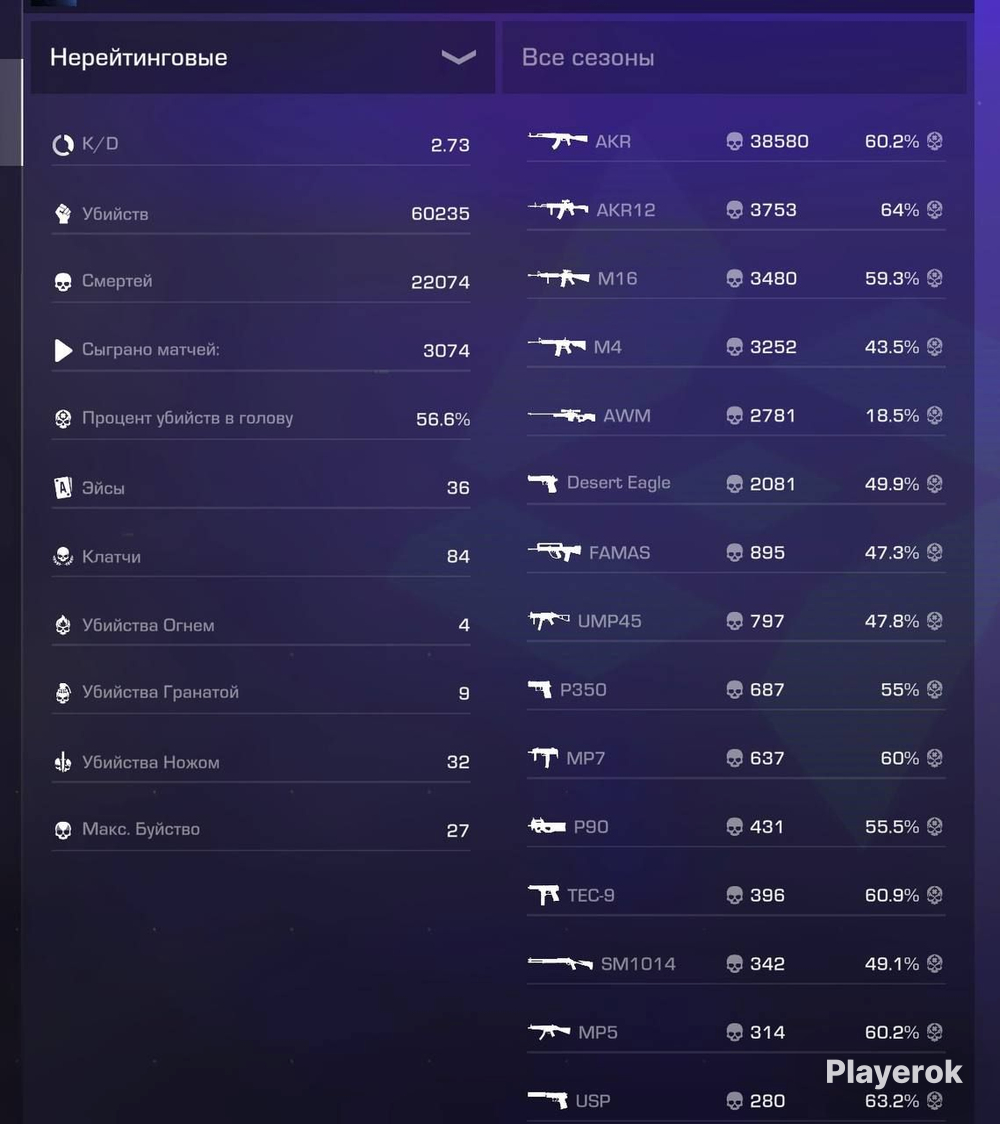The width and height of the screenshot is (1000, 1124).
Task: Select the FAMAS weapon icon
Action: click(554, 552)
